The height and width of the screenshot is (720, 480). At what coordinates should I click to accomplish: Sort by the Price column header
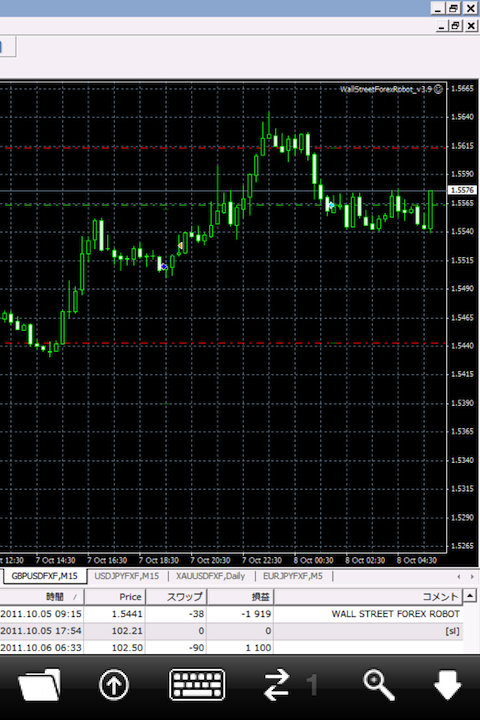click(x=115, y=596)
